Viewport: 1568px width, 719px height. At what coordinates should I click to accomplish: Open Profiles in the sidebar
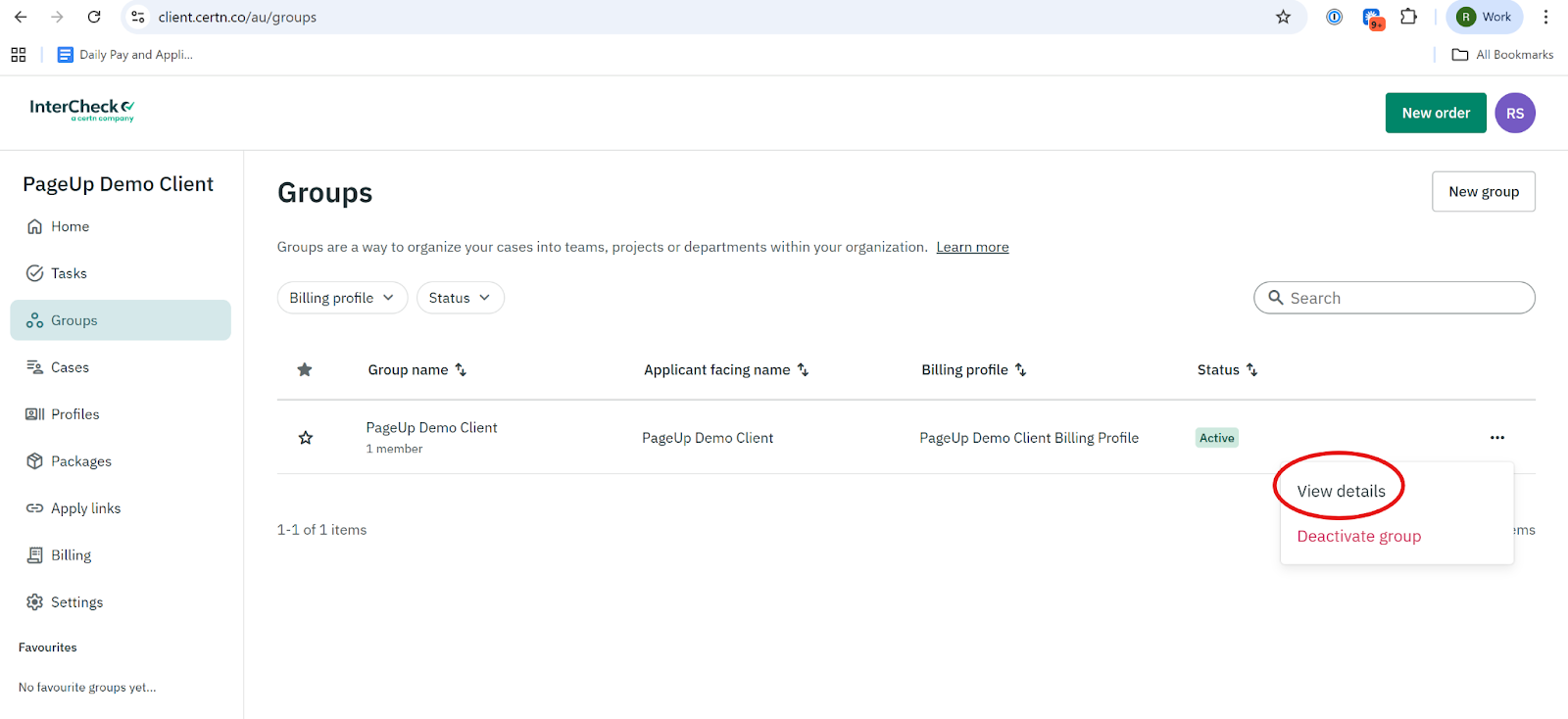[x=74, y=414]
